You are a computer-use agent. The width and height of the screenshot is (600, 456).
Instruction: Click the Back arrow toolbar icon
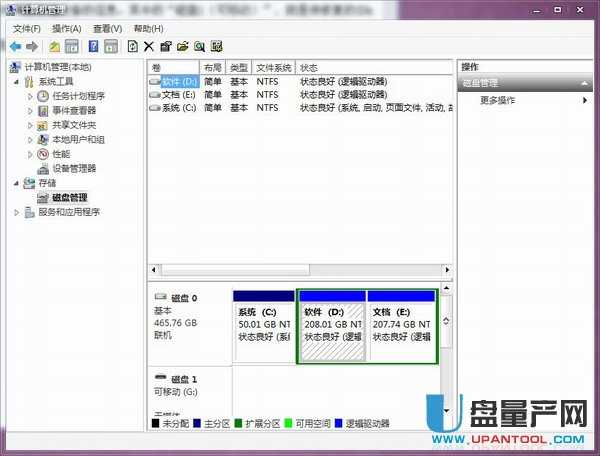(16, 46)
